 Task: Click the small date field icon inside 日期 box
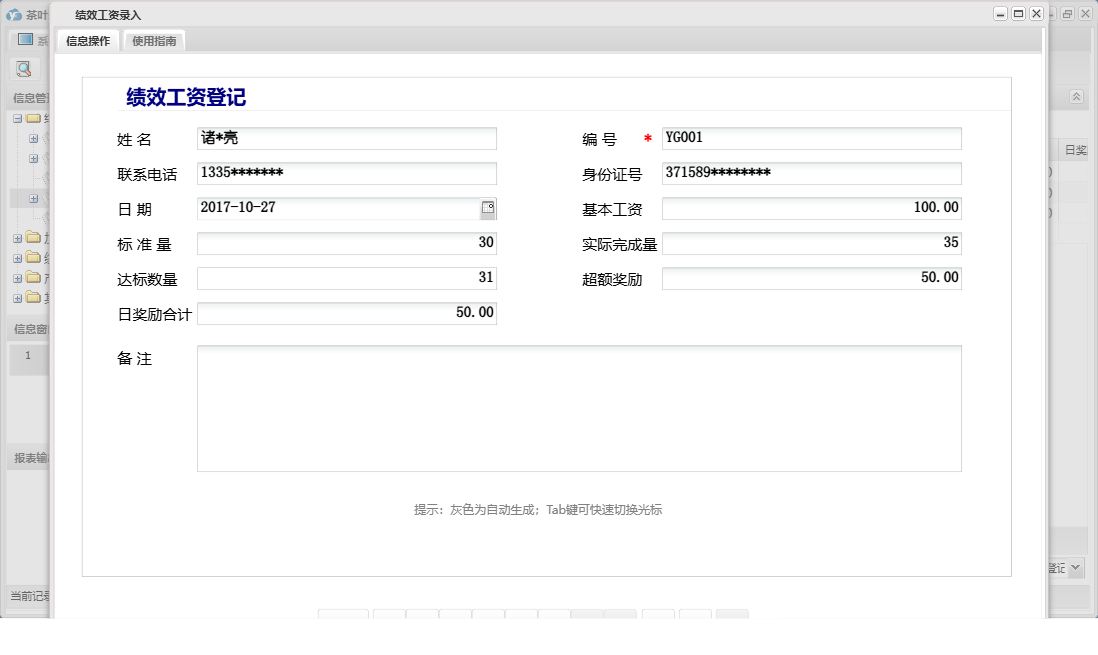490,208
